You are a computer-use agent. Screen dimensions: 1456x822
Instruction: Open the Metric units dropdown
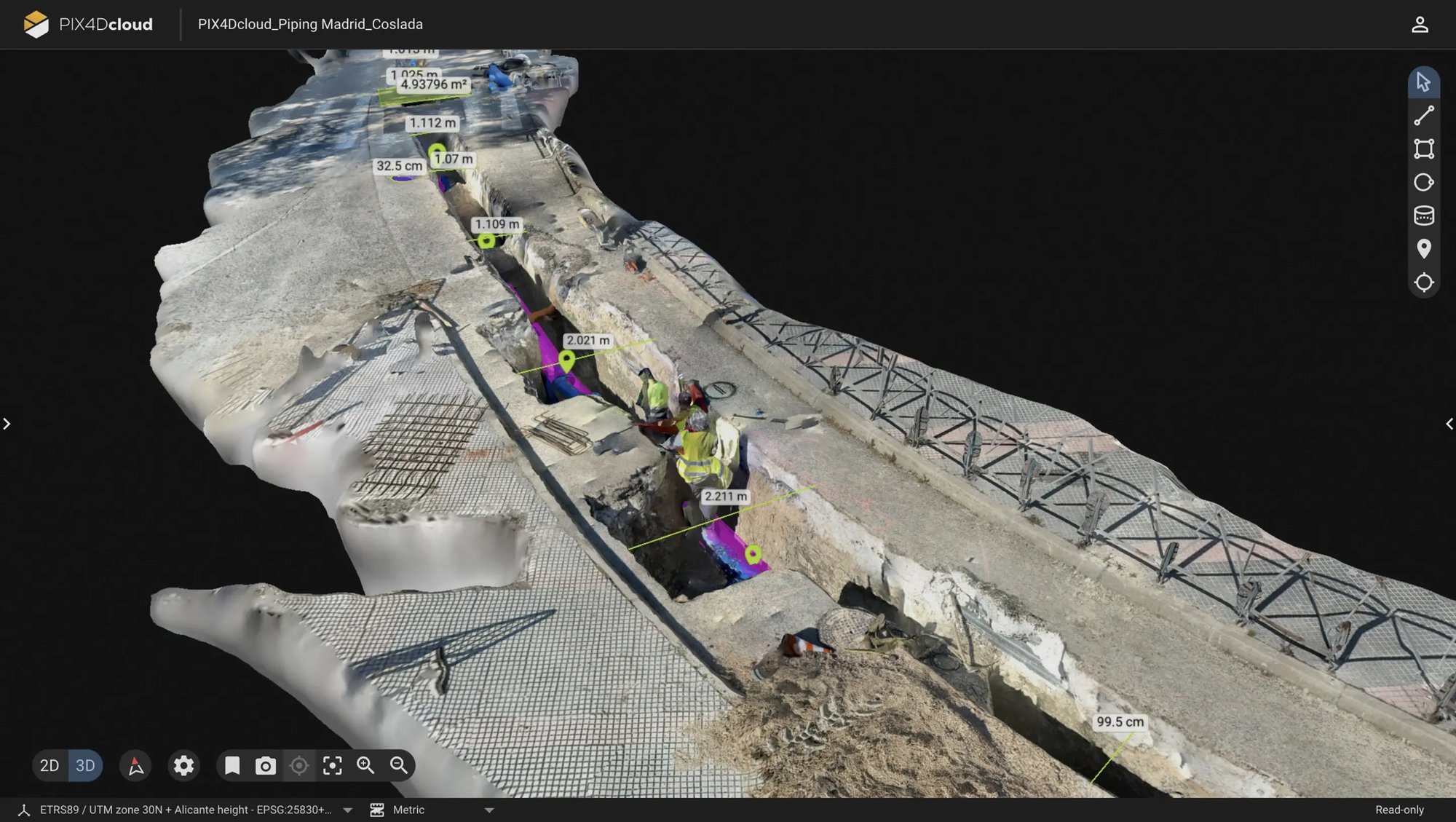tap(489, 810)
